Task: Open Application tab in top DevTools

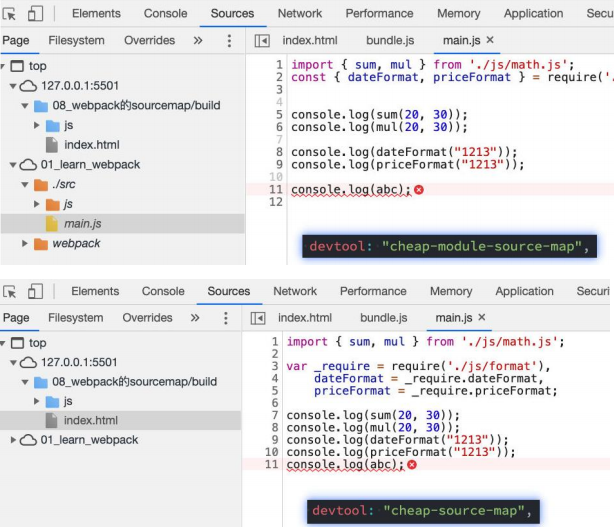Action: coord(533,14)
